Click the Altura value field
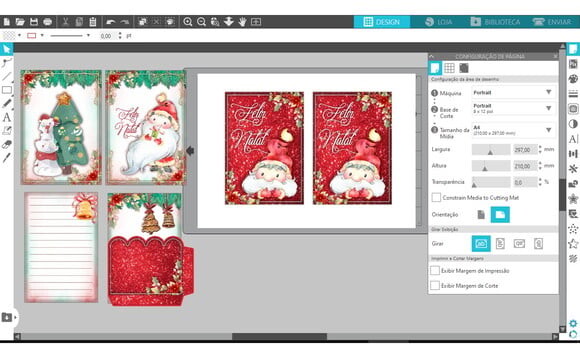 [525, 166]
